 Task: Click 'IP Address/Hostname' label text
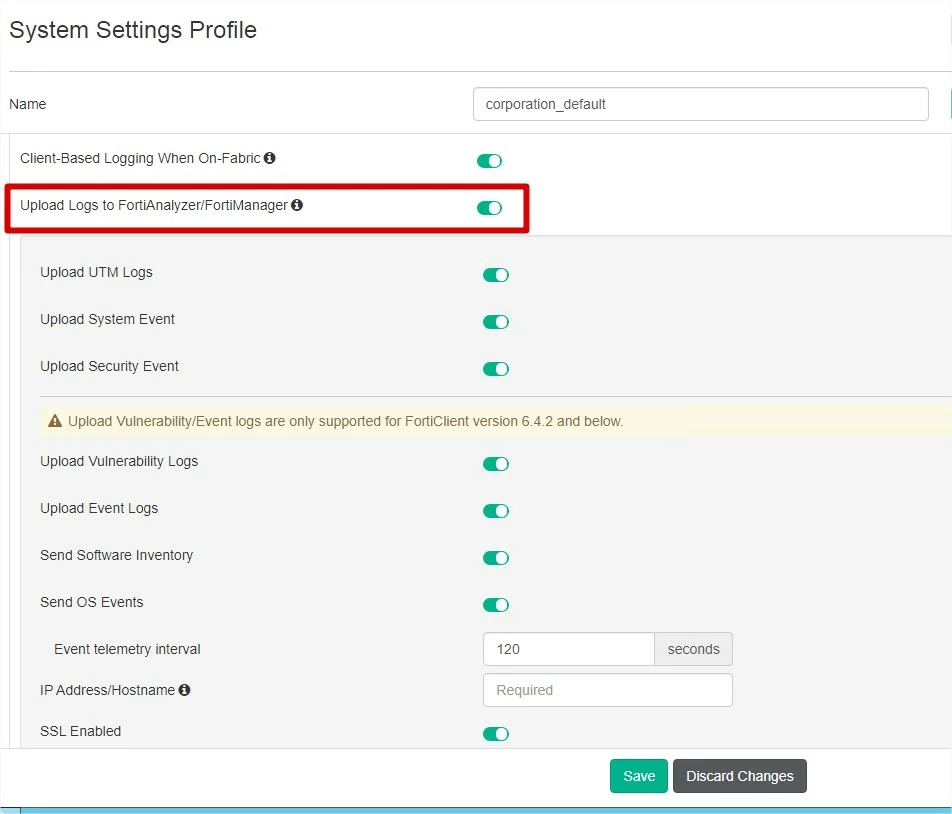click(107, 690)
